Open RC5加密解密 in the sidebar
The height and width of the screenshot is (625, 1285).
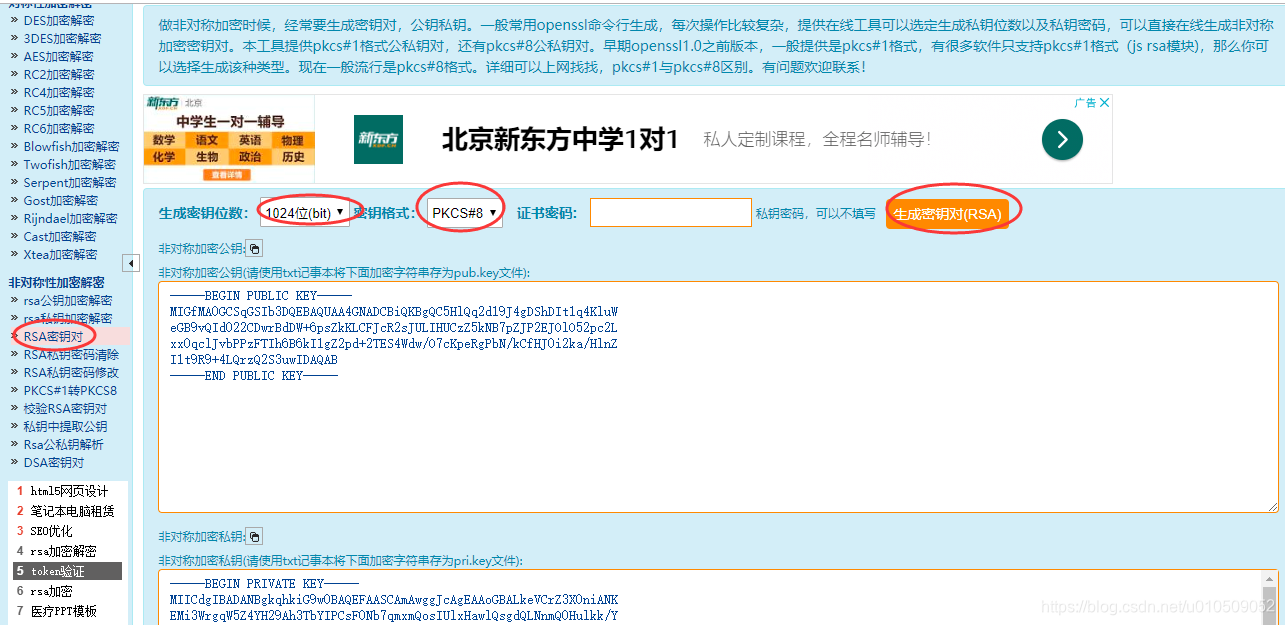(59, 110)
